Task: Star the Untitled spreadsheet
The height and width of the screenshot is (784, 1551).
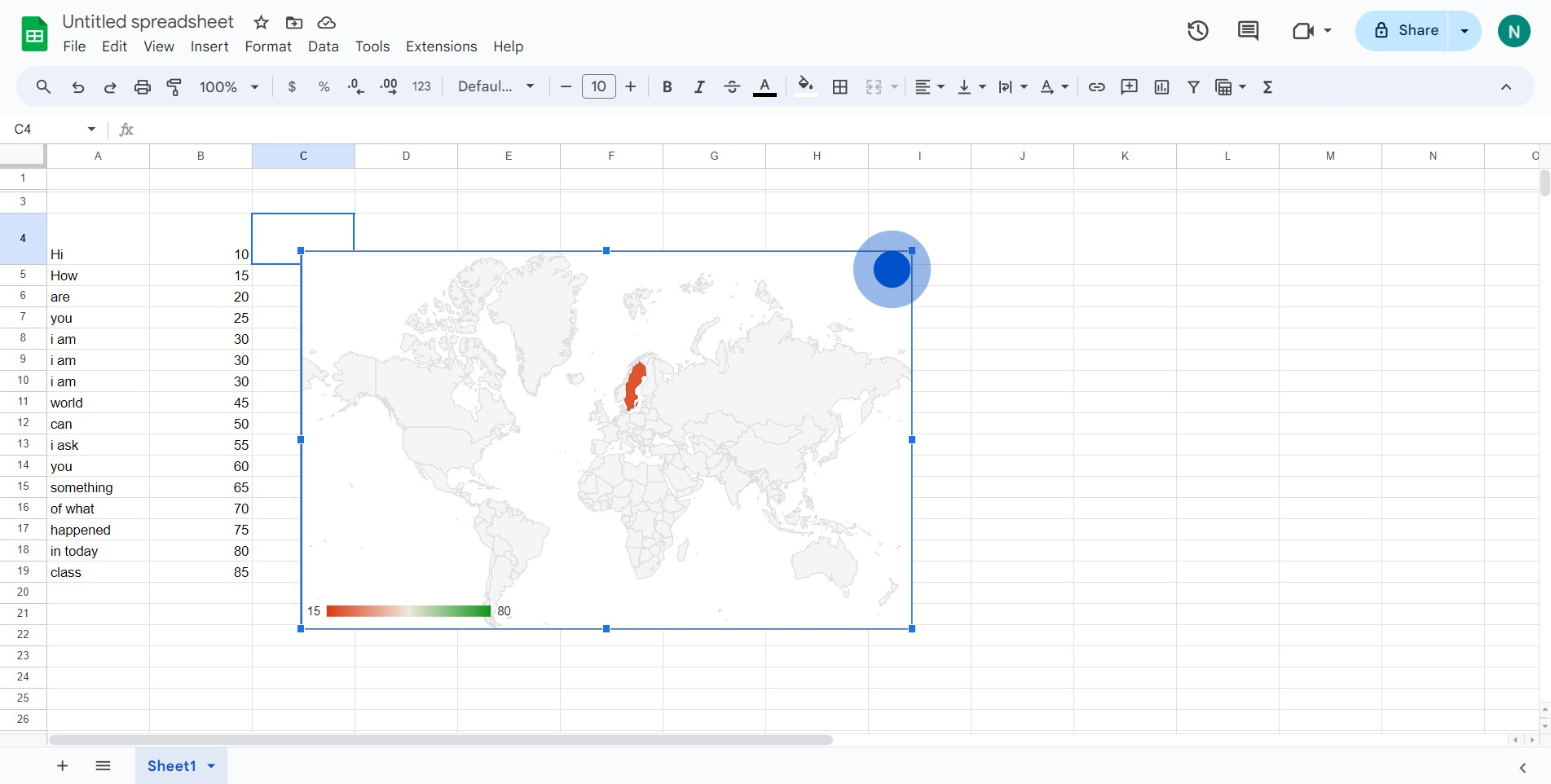Action: tap(262, 22)
